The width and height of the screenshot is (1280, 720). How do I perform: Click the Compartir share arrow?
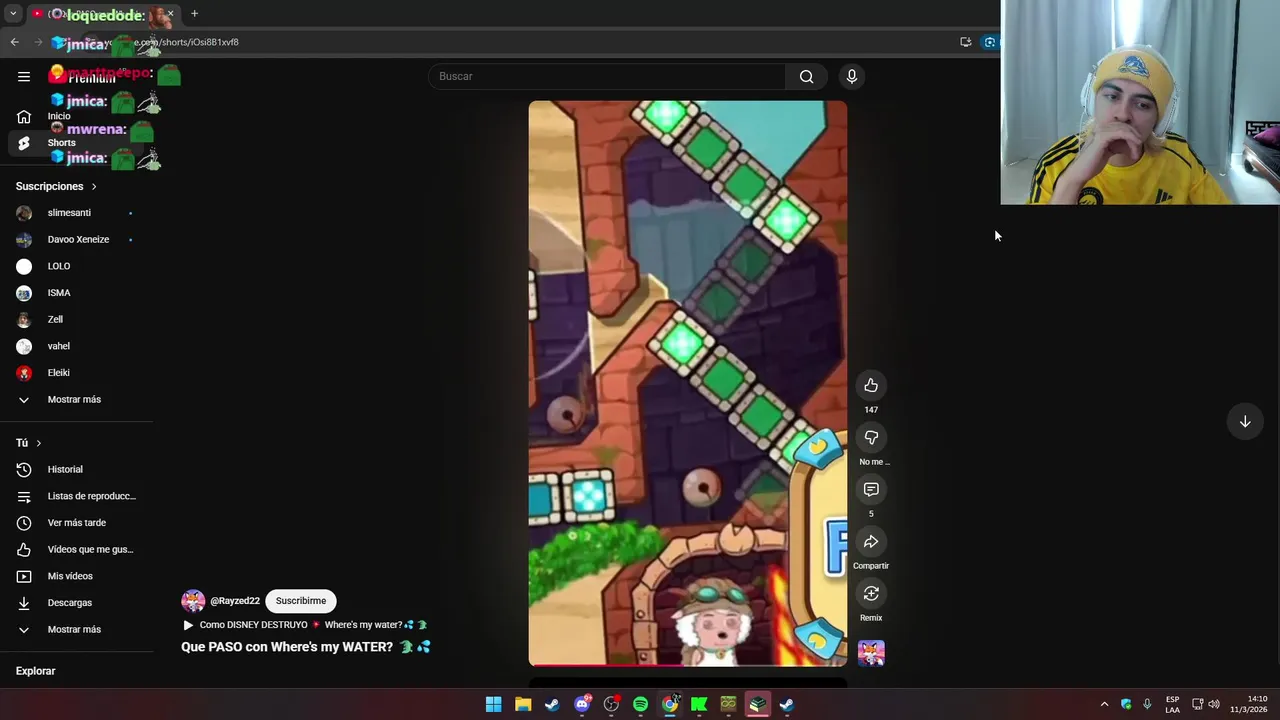(871, 541)
